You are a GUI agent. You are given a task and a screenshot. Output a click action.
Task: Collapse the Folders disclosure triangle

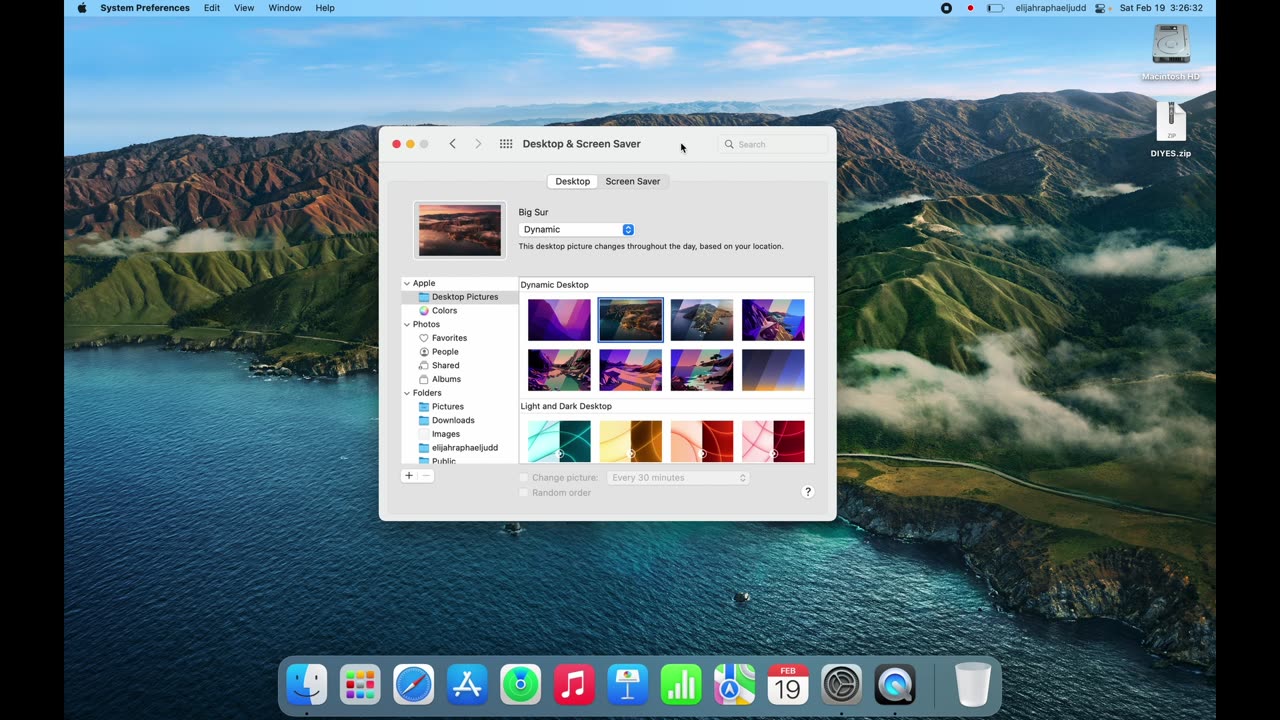click(x=407, y=393)
